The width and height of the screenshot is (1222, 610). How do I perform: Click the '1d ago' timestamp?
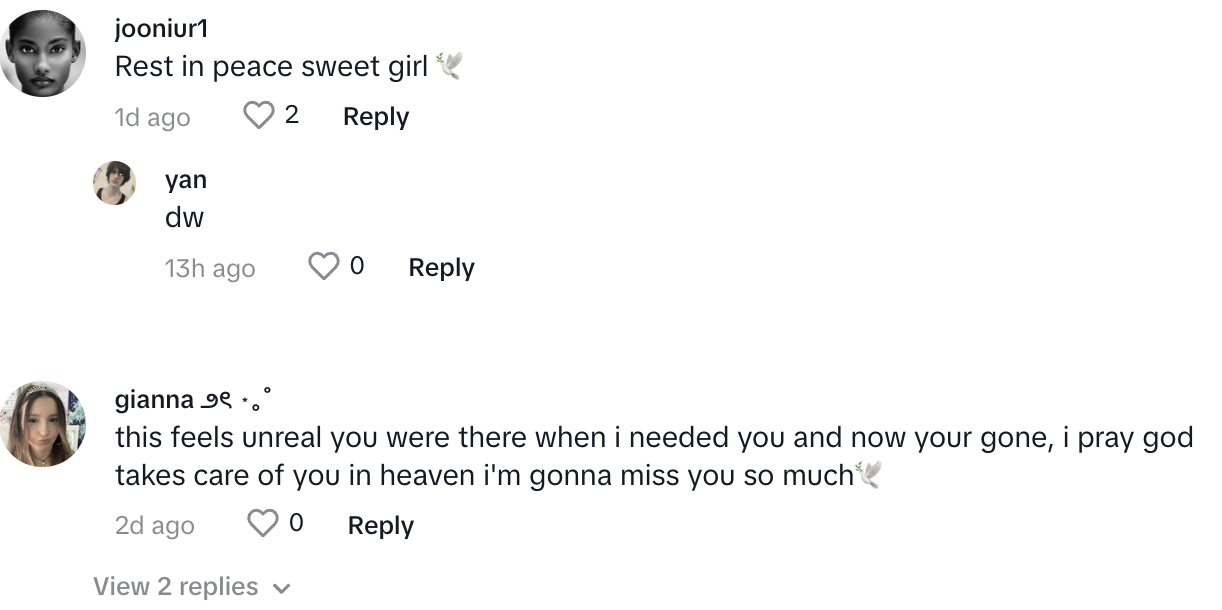click(x=152, y=118)
